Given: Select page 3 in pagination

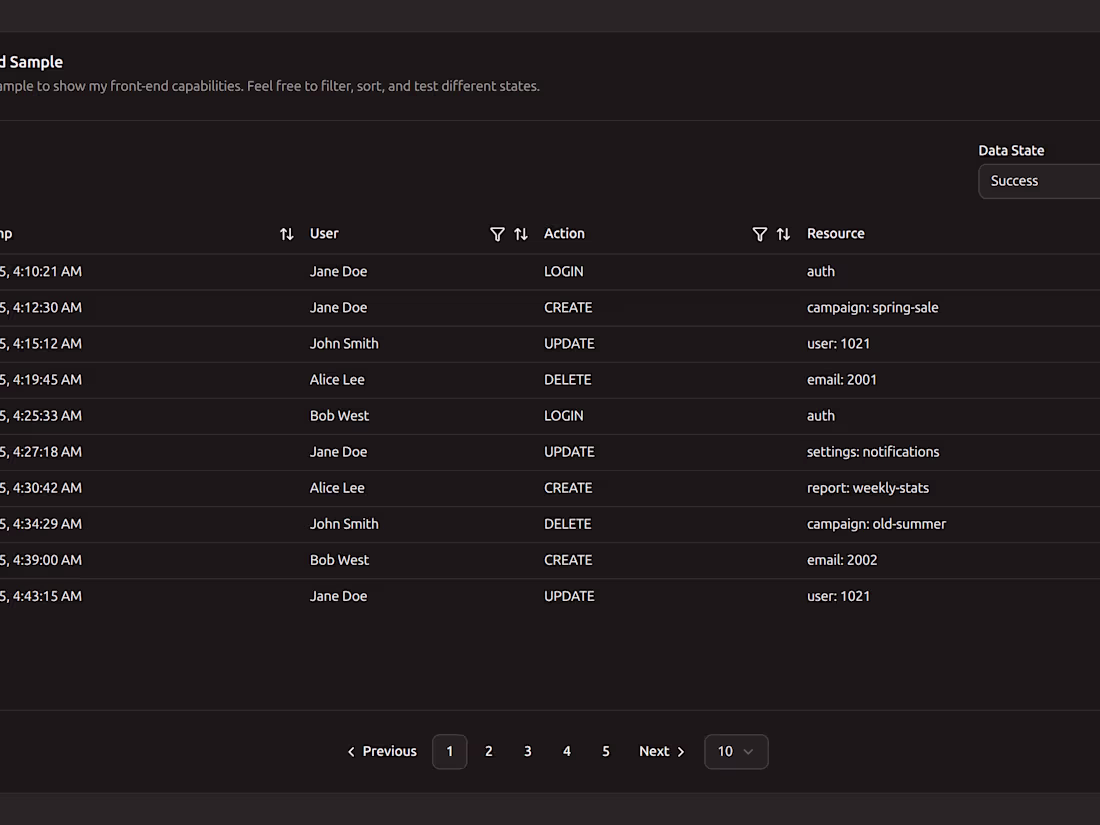Looking at the screenshot, I should click(527, 751).
